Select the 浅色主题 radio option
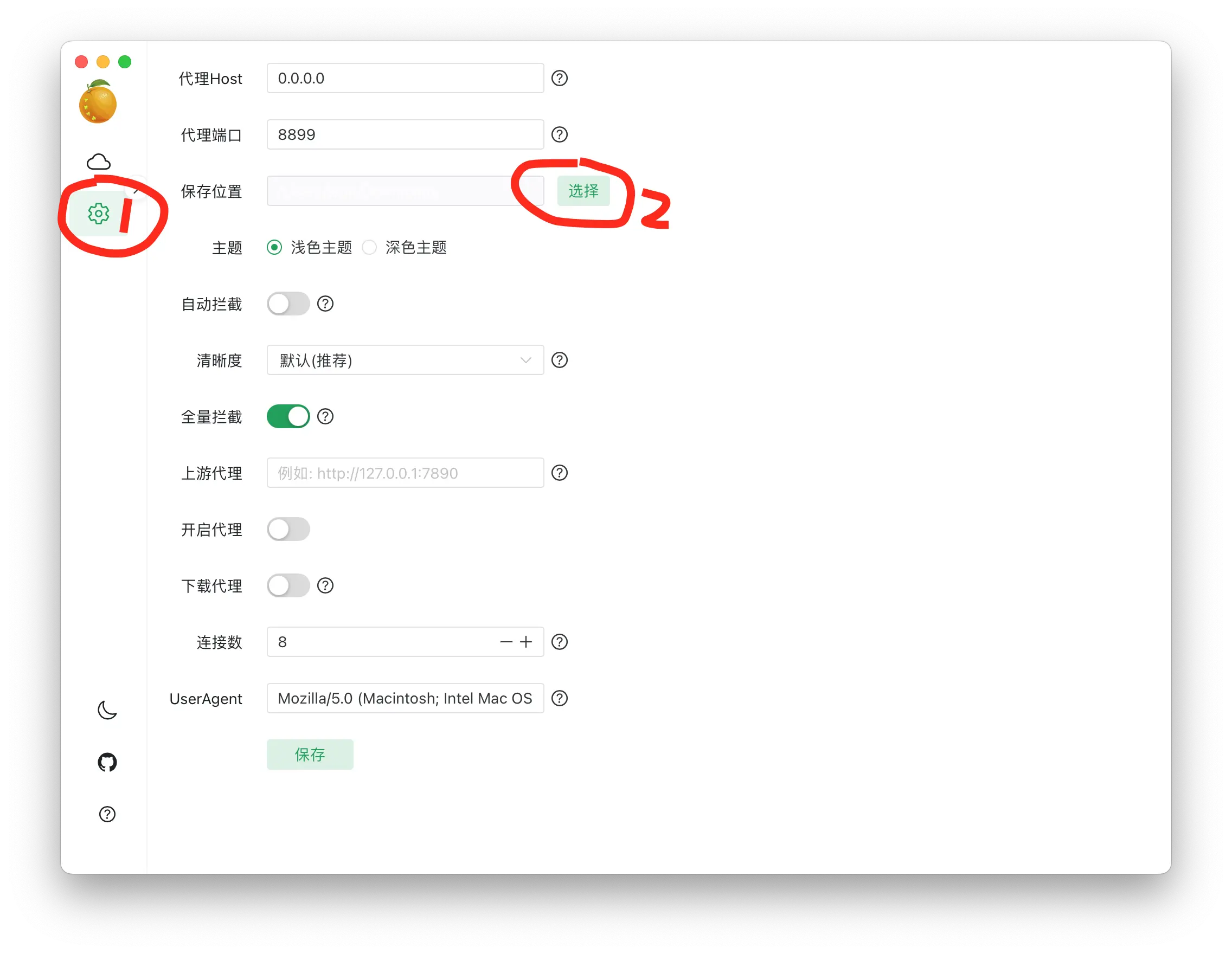This screenshot has height=954, width=1232. pyautogui.click(x=274, y=247)
